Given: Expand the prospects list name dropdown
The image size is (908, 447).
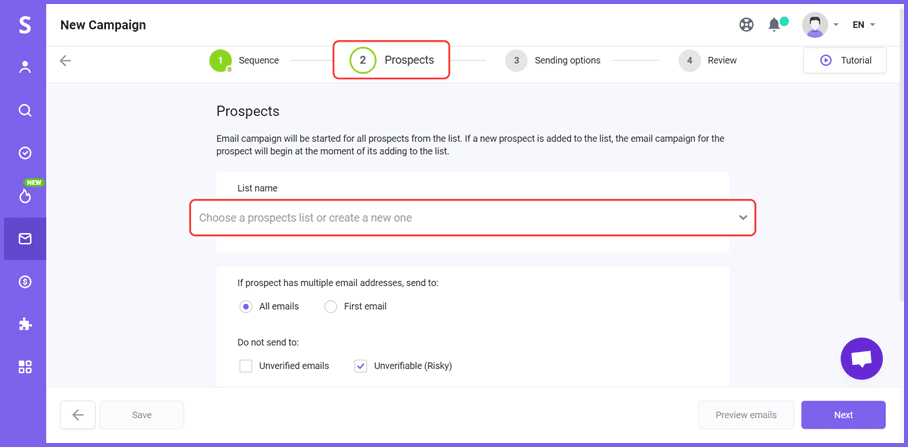Looking at the screenshot, I should [x=472, y=217].
